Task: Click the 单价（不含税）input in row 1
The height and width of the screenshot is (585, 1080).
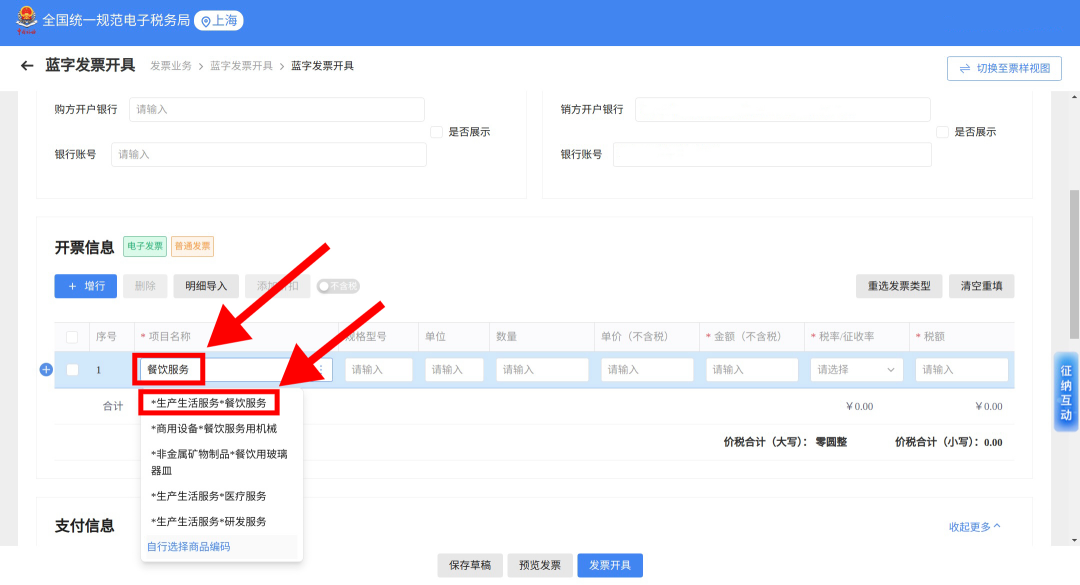Action: 647,369
